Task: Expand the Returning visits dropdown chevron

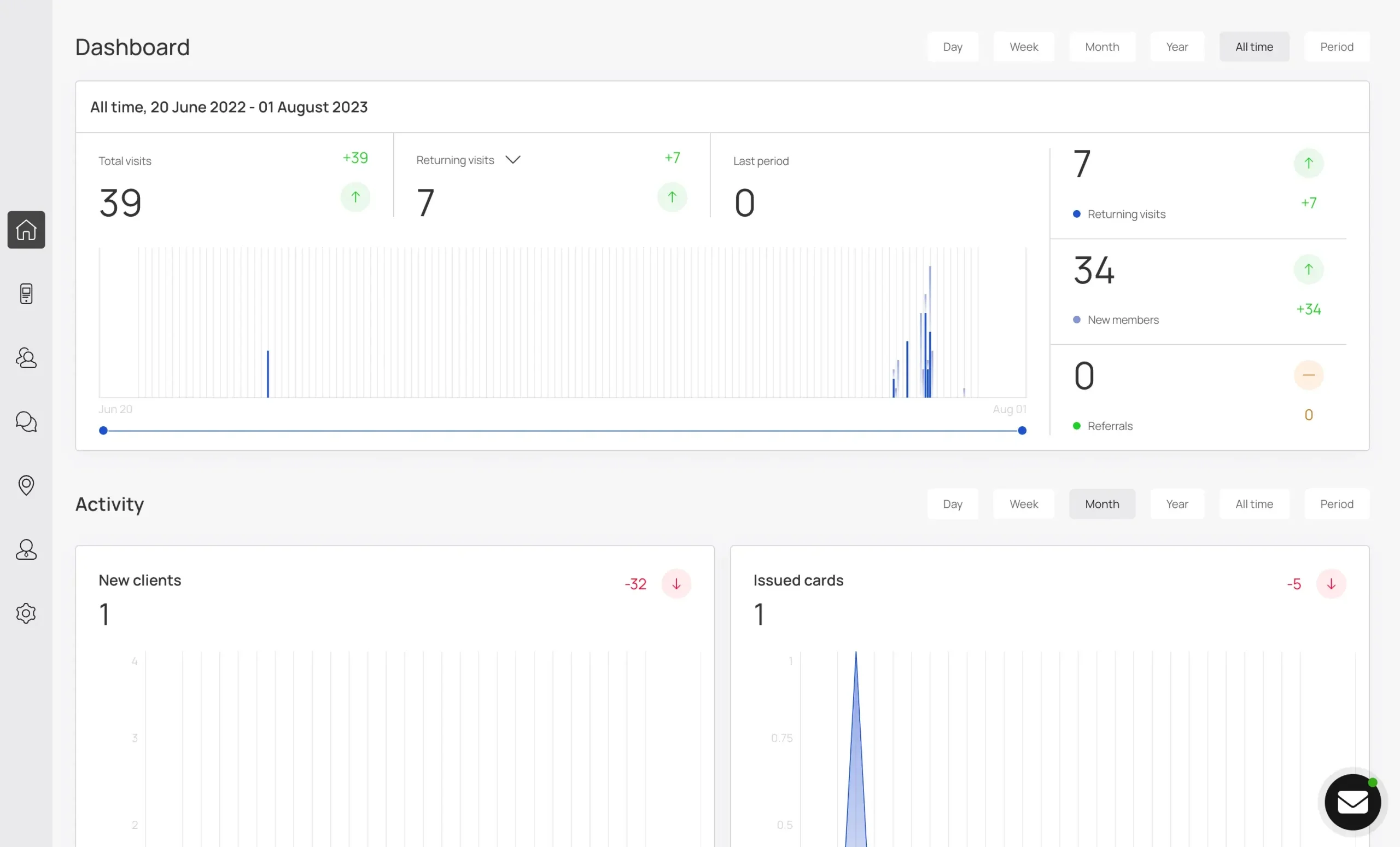Action: pos(512,160)
